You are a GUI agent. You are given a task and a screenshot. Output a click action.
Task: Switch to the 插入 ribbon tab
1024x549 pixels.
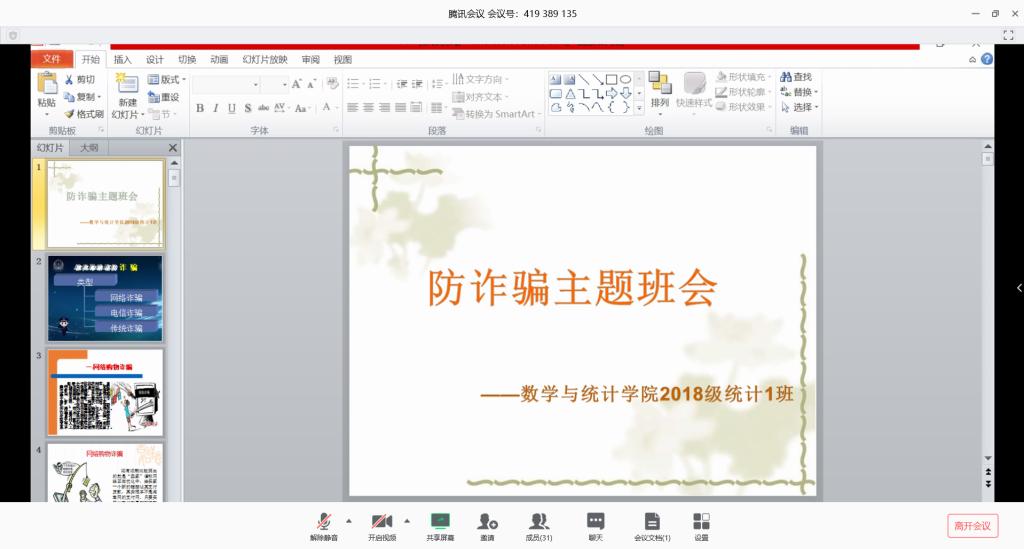point(122,59)
